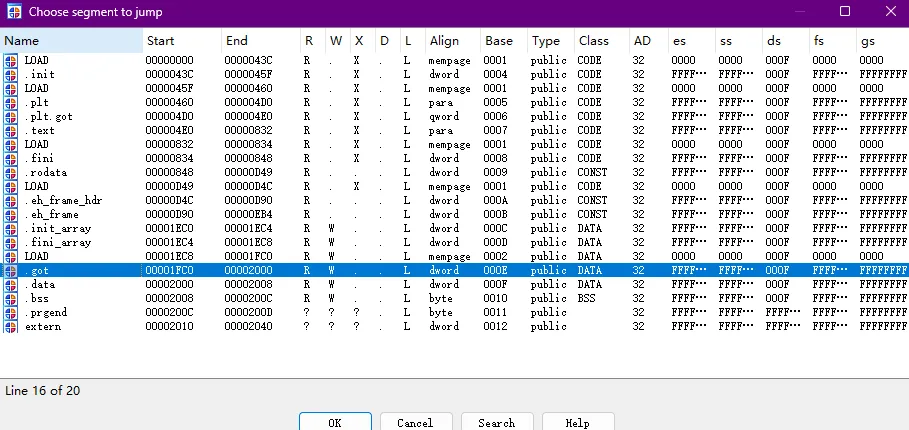Sort by the Class column header
909x430 pixels.
coord(602,41)
